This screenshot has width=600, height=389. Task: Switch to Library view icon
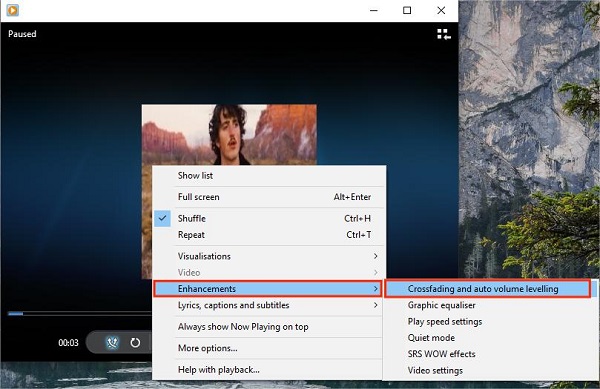[443, 34]
